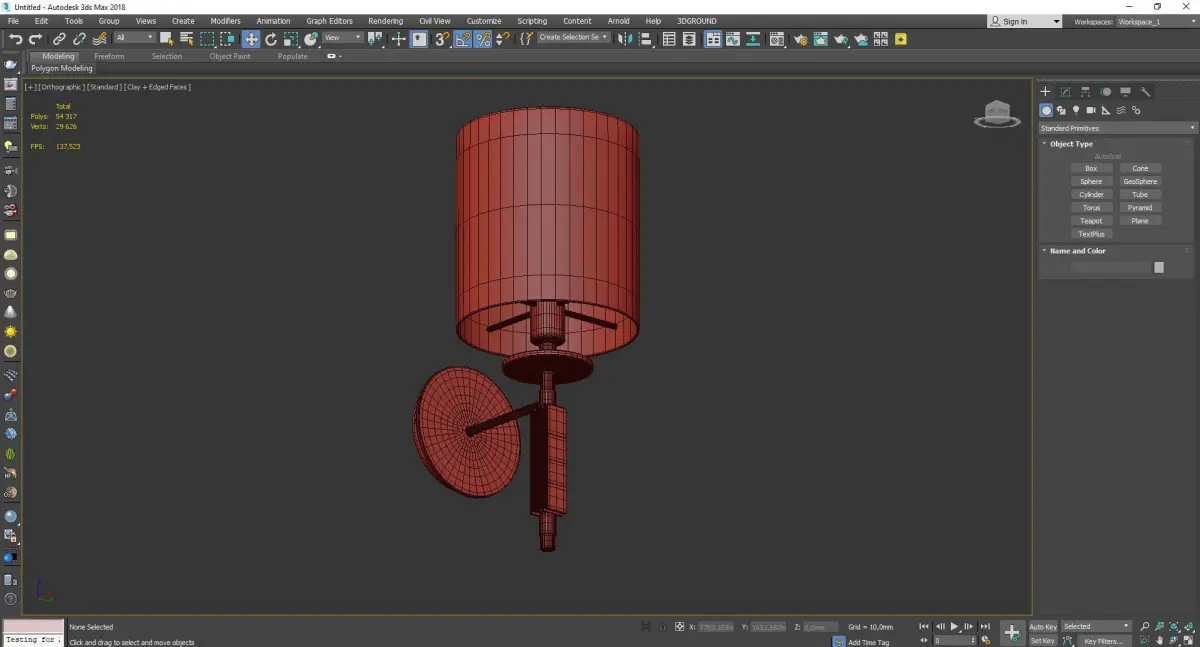Open the Modifiers menu

[x=225, y=21]
